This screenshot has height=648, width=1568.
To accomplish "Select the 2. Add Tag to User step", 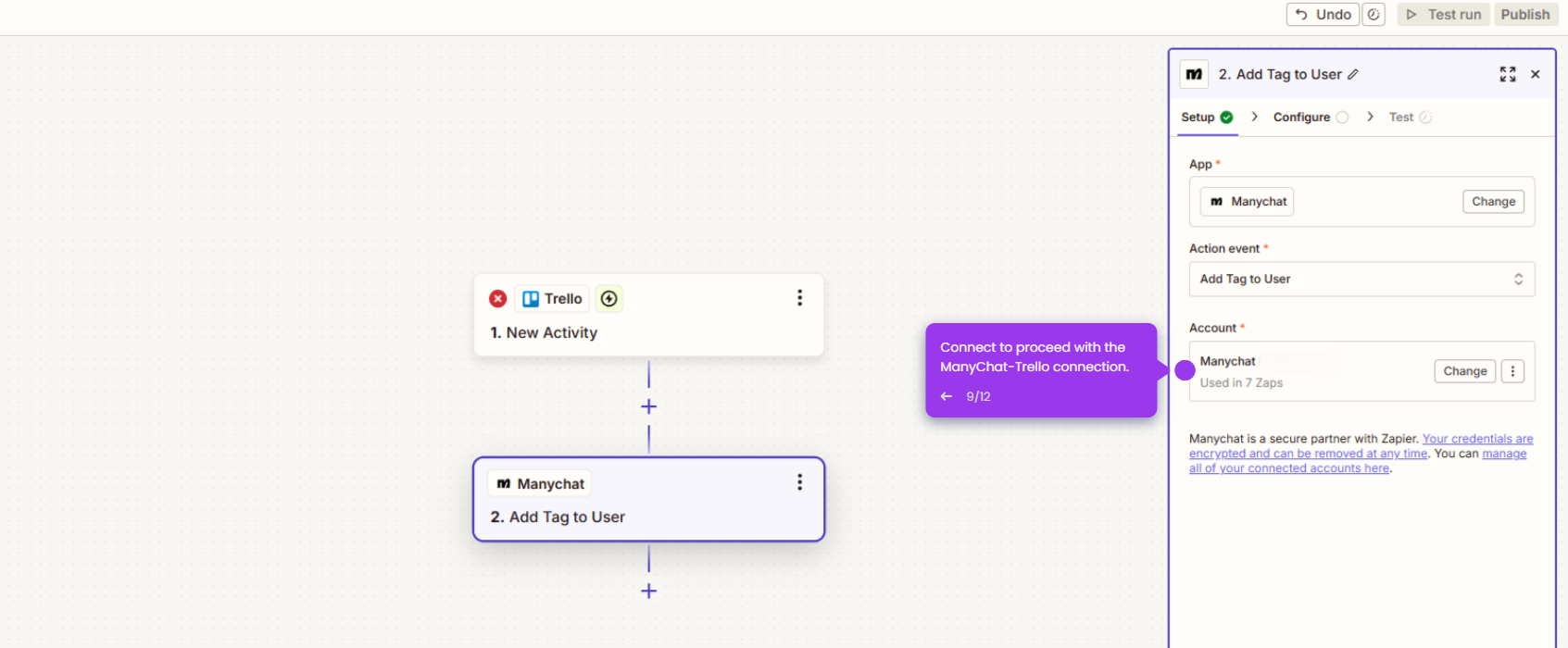I will [x=648, y=499].
